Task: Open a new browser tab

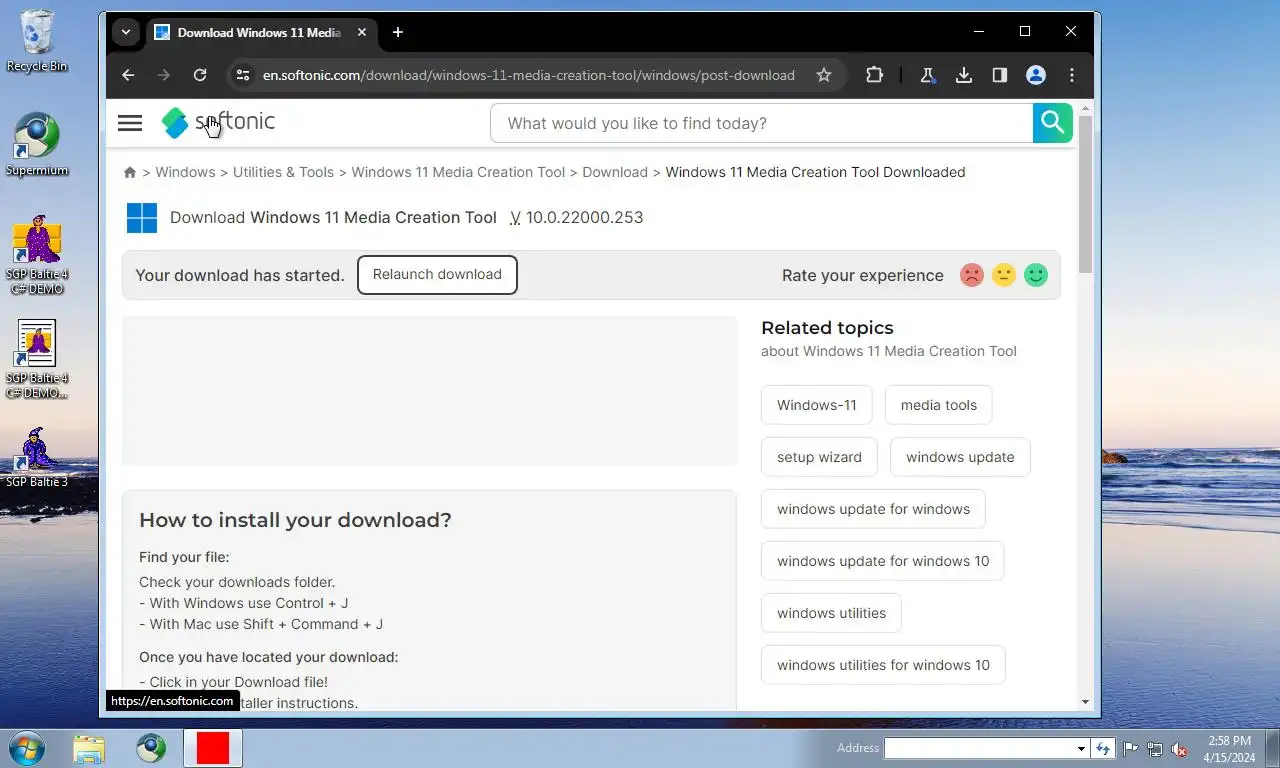Action: (398, 32)
